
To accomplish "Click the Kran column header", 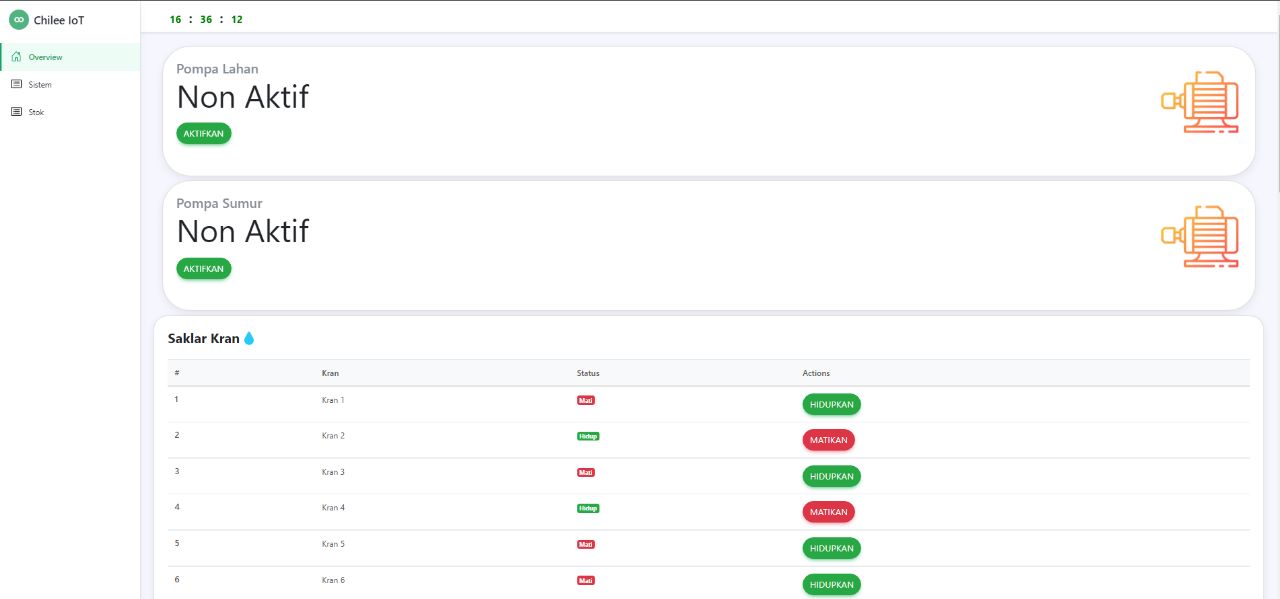I will pos(330,373).
